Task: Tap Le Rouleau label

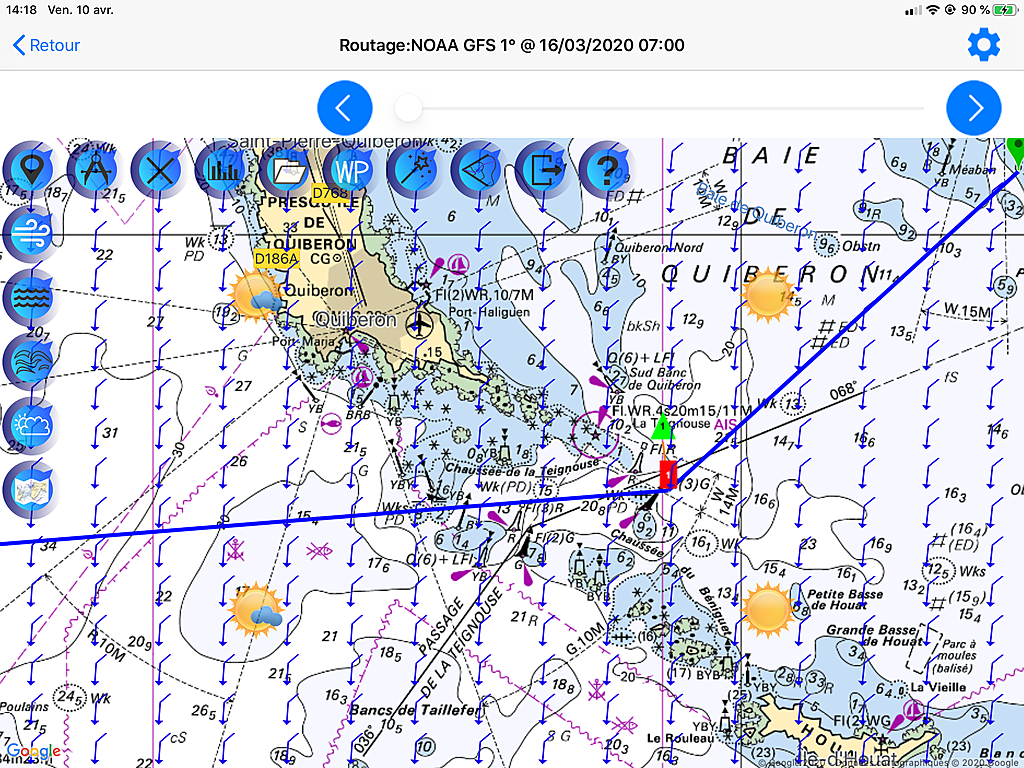Action: [x=680, y=738]
